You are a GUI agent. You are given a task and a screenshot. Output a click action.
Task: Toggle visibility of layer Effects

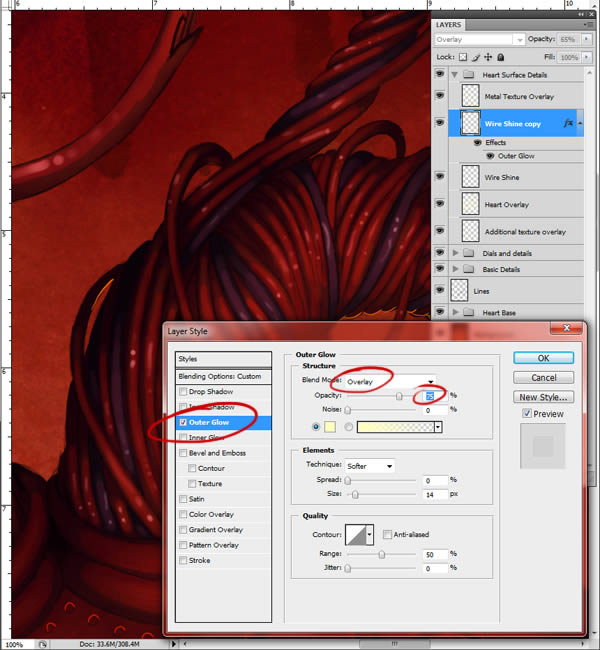pyautogui.click(x=478, y=143)
